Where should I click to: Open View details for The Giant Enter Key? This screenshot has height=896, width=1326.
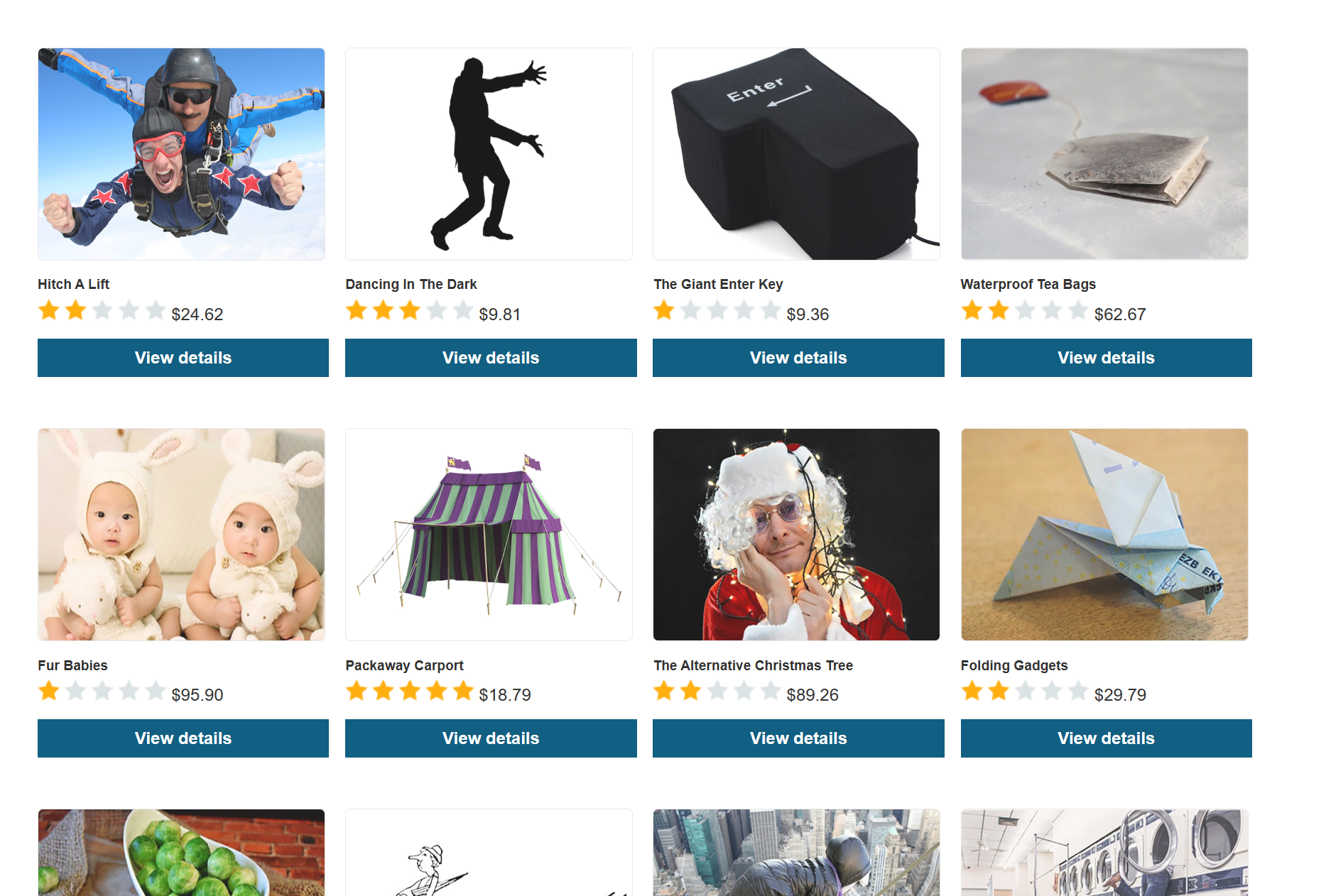798,358
